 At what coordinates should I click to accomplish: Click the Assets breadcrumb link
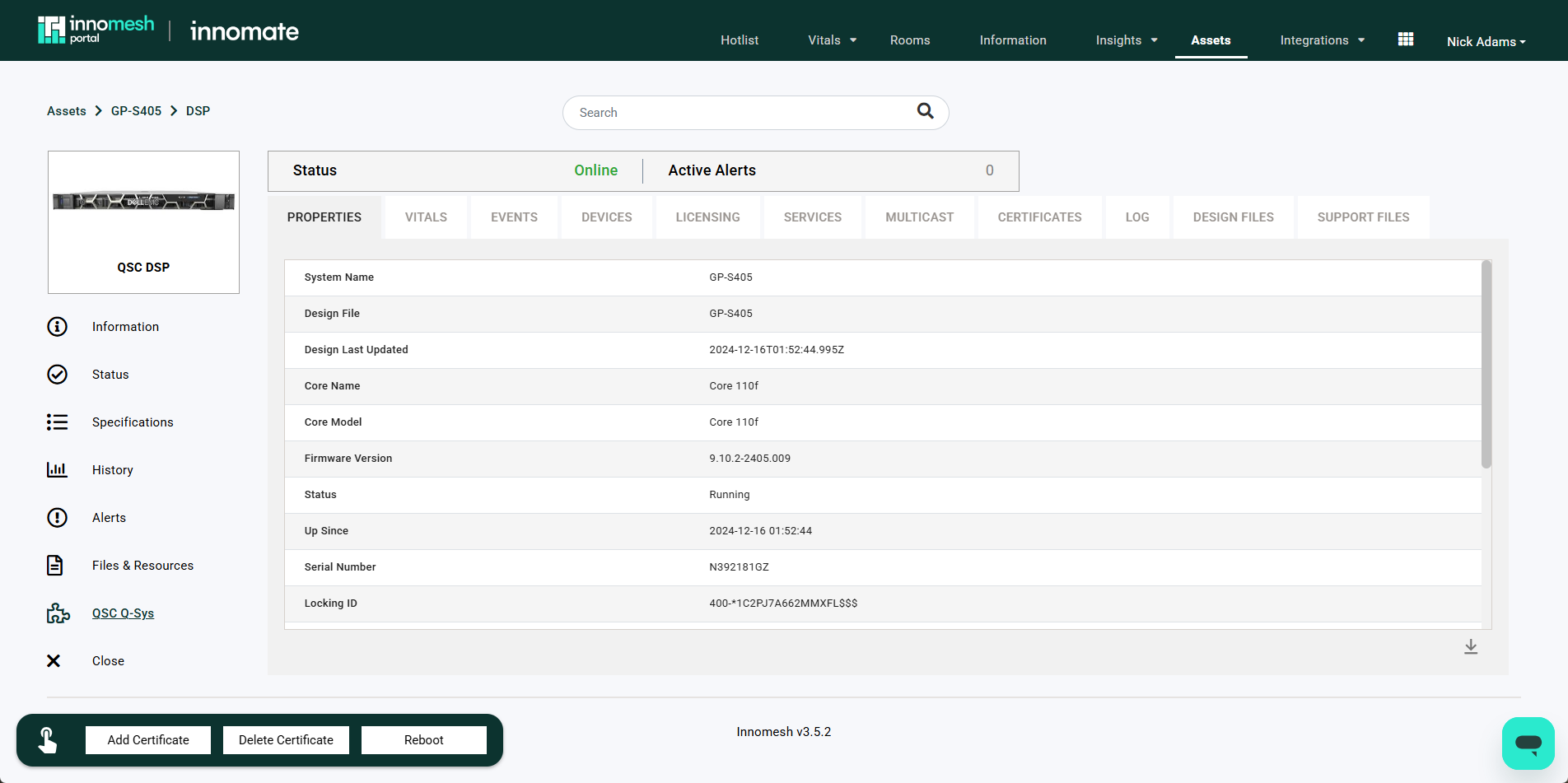tap(67, 111)
